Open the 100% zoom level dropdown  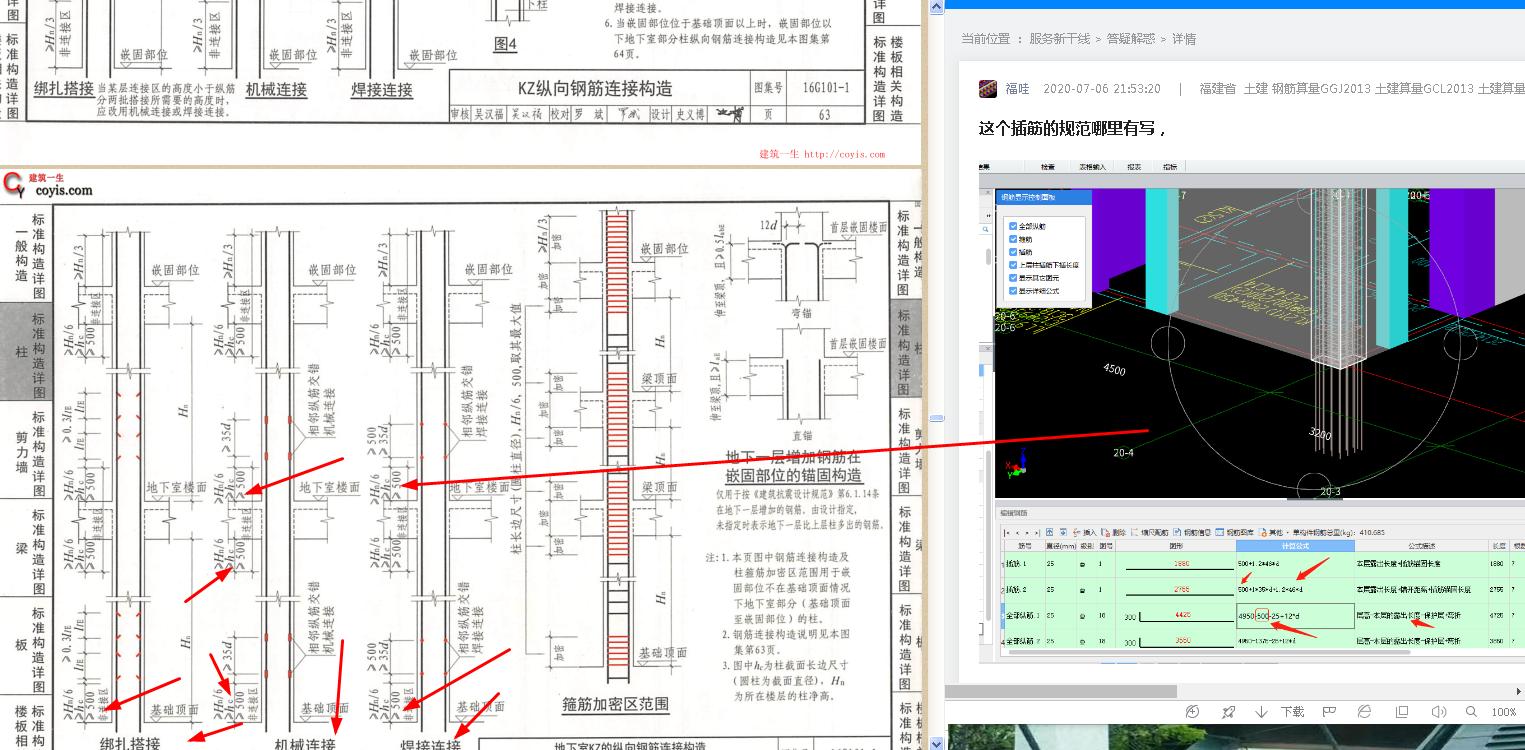click(x=1504, y=712)
